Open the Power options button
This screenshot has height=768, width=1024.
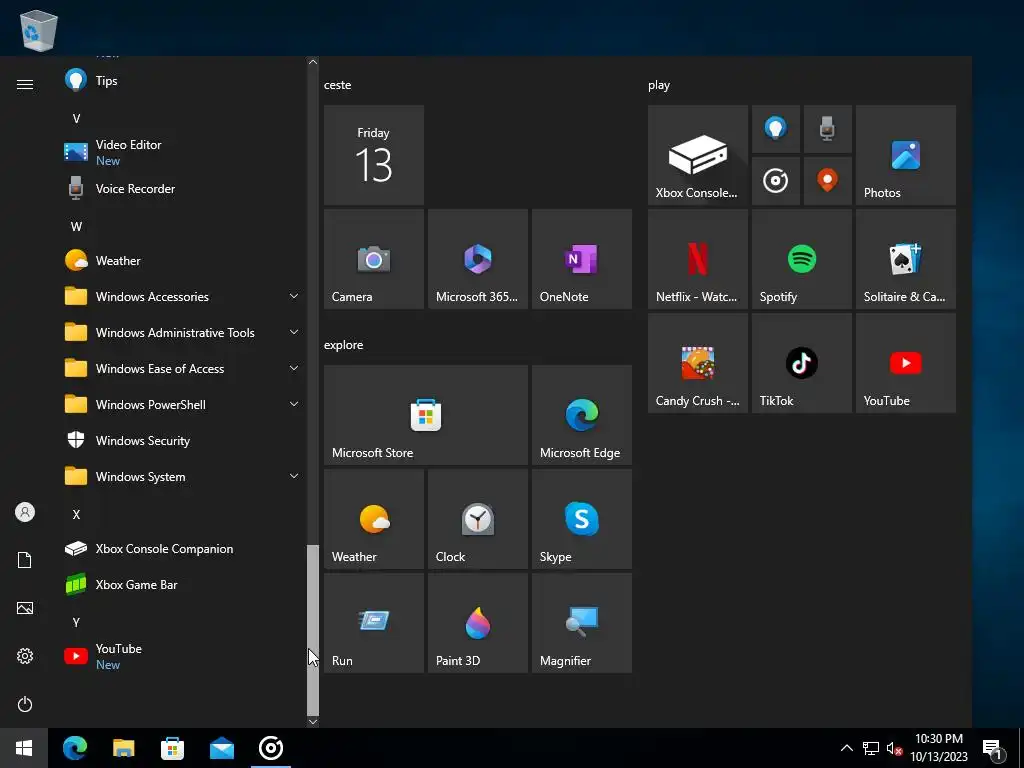click(25, 704)
